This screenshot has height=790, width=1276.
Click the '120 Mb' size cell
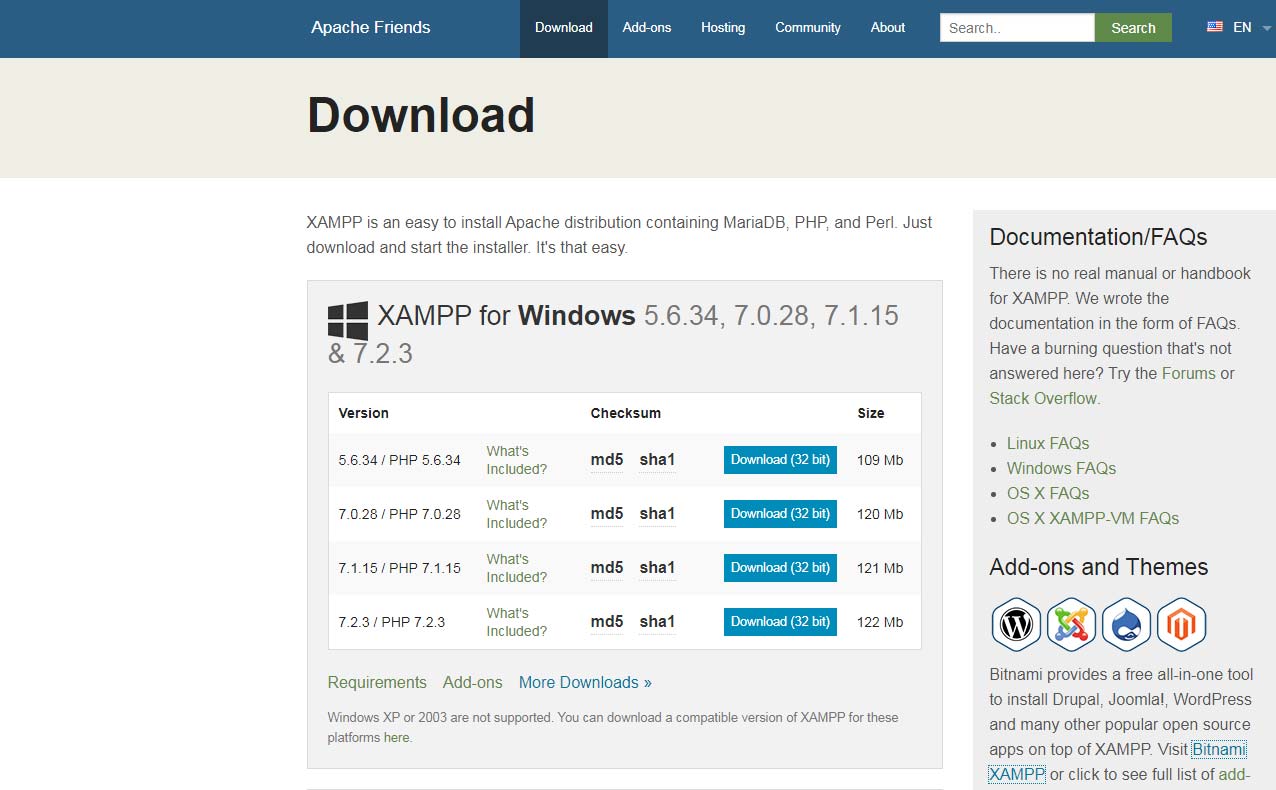pos(880,514)
